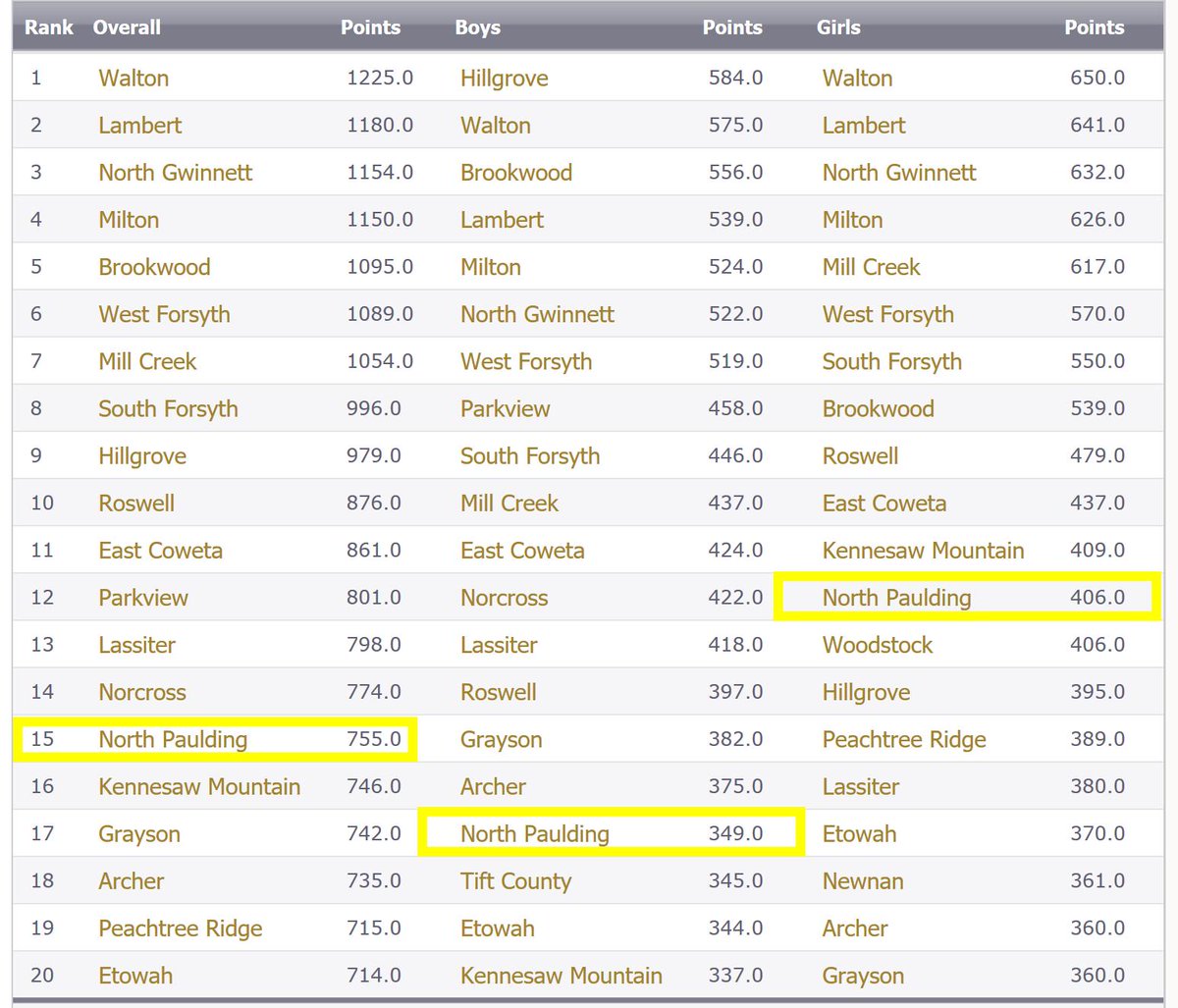
Task: Select South Forsyth in Overall column
Action: [x=168, y=409]
